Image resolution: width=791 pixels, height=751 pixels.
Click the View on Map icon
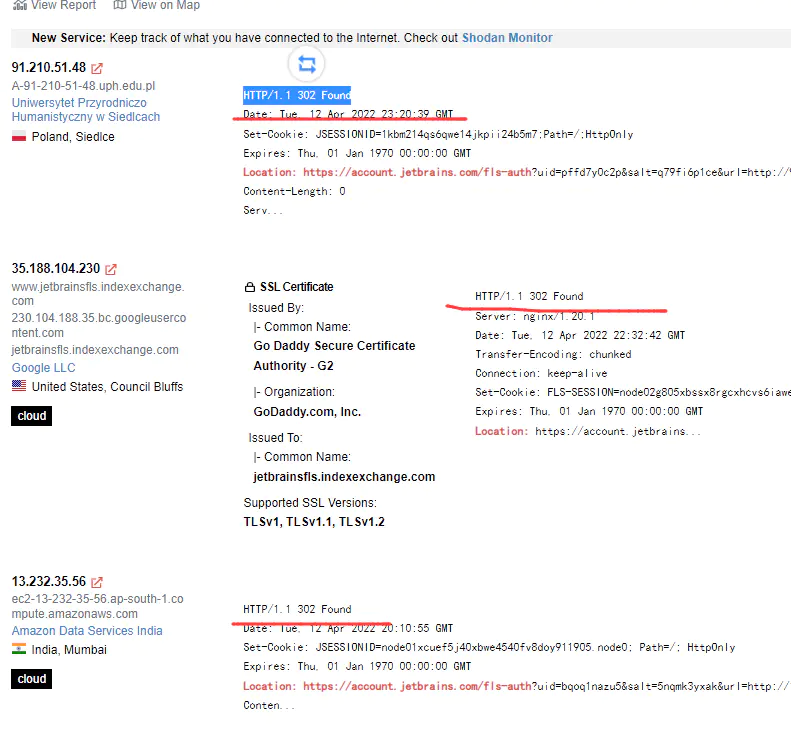[120, 5]
